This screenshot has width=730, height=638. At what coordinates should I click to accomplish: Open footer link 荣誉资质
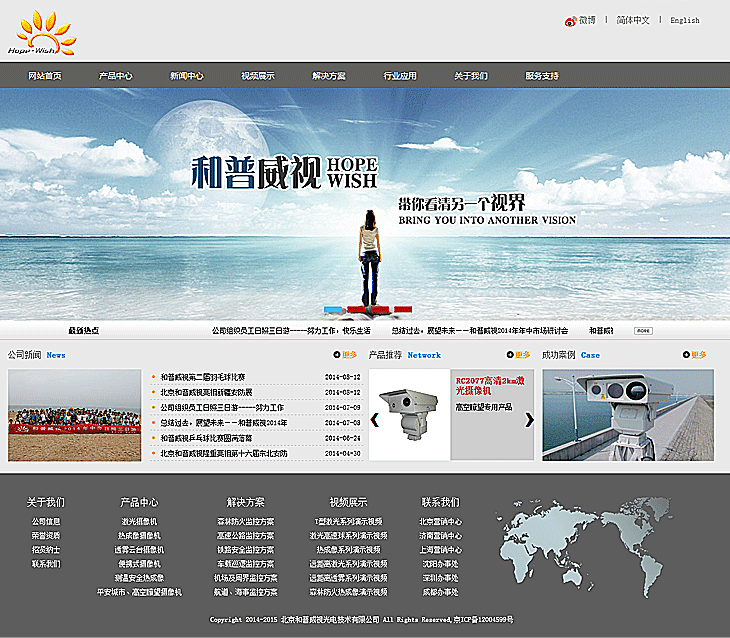coord(46,536)
